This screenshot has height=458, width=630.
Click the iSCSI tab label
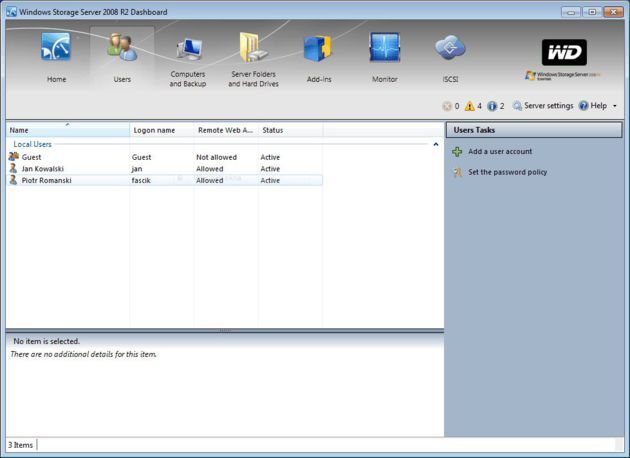[450, 79]
